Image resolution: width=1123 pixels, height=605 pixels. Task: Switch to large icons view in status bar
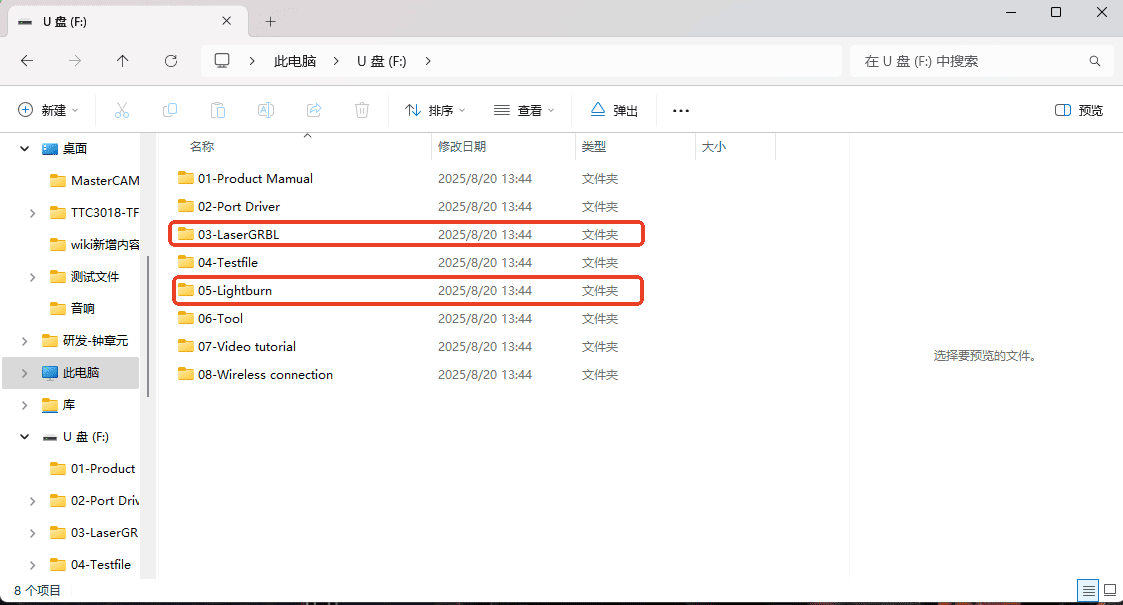(x=1109, y=590)
